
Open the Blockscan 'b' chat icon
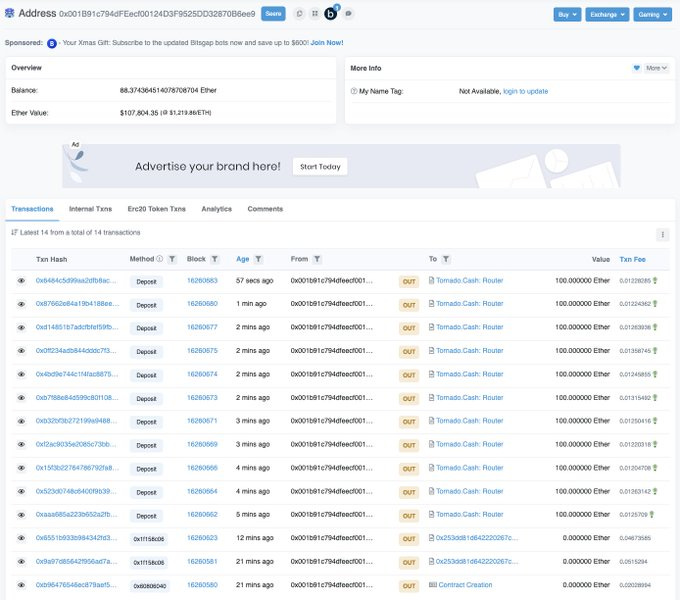331,14
